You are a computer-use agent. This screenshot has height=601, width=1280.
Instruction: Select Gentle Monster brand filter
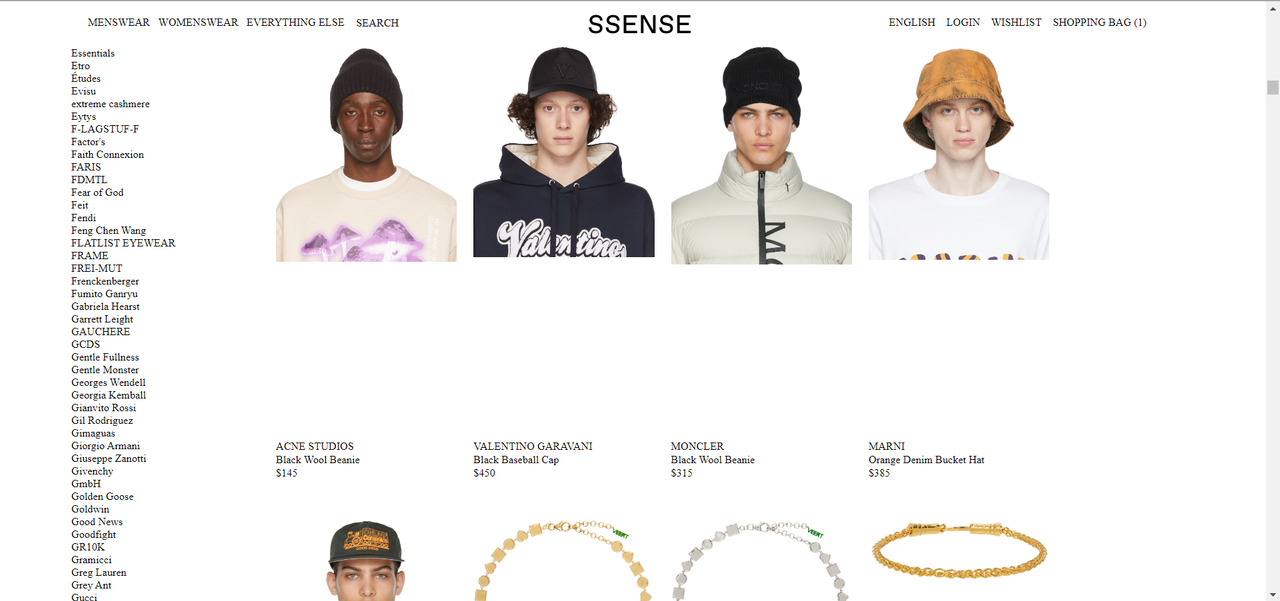[105, 370]
